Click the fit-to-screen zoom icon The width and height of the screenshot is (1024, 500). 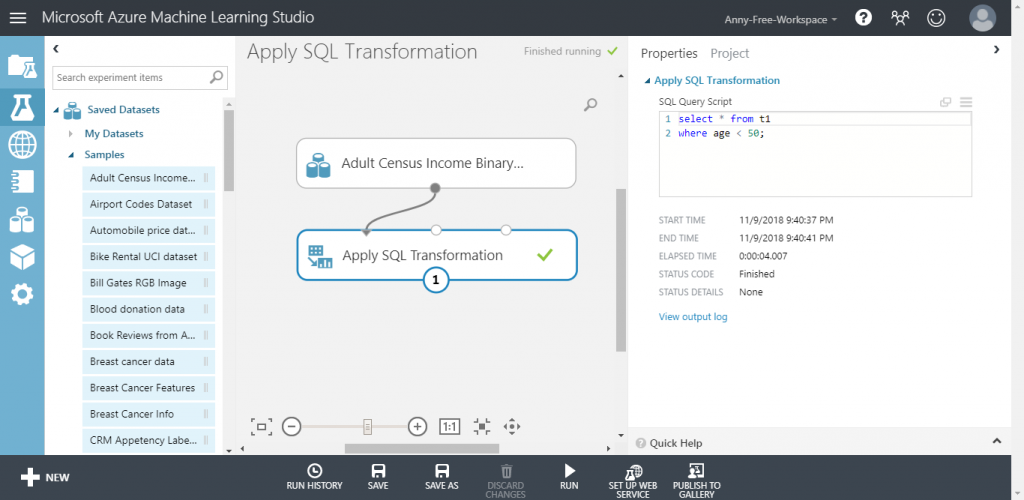coord(261,427)
